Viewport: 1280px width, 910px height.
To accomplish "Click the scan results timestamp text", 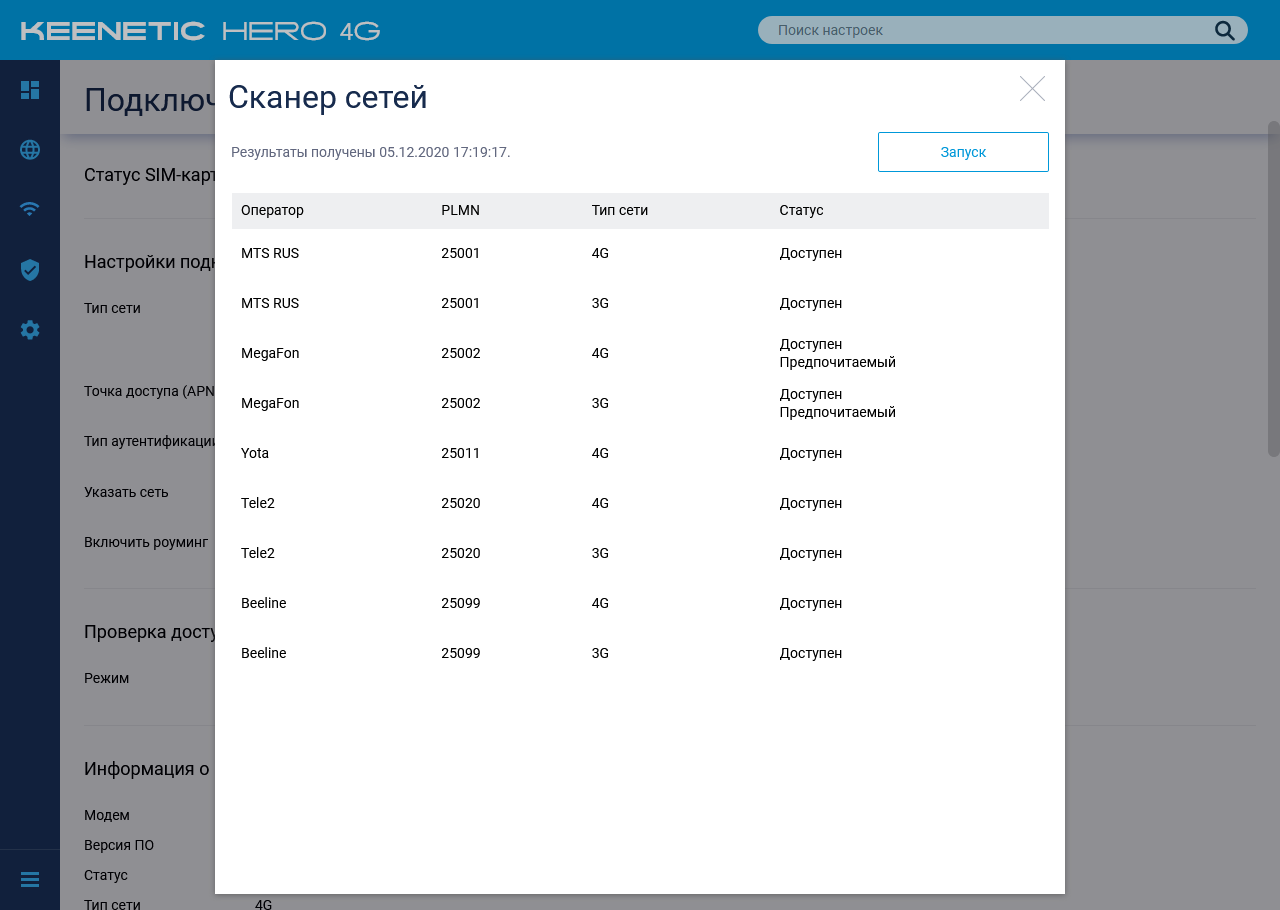I will click(371, 152).
